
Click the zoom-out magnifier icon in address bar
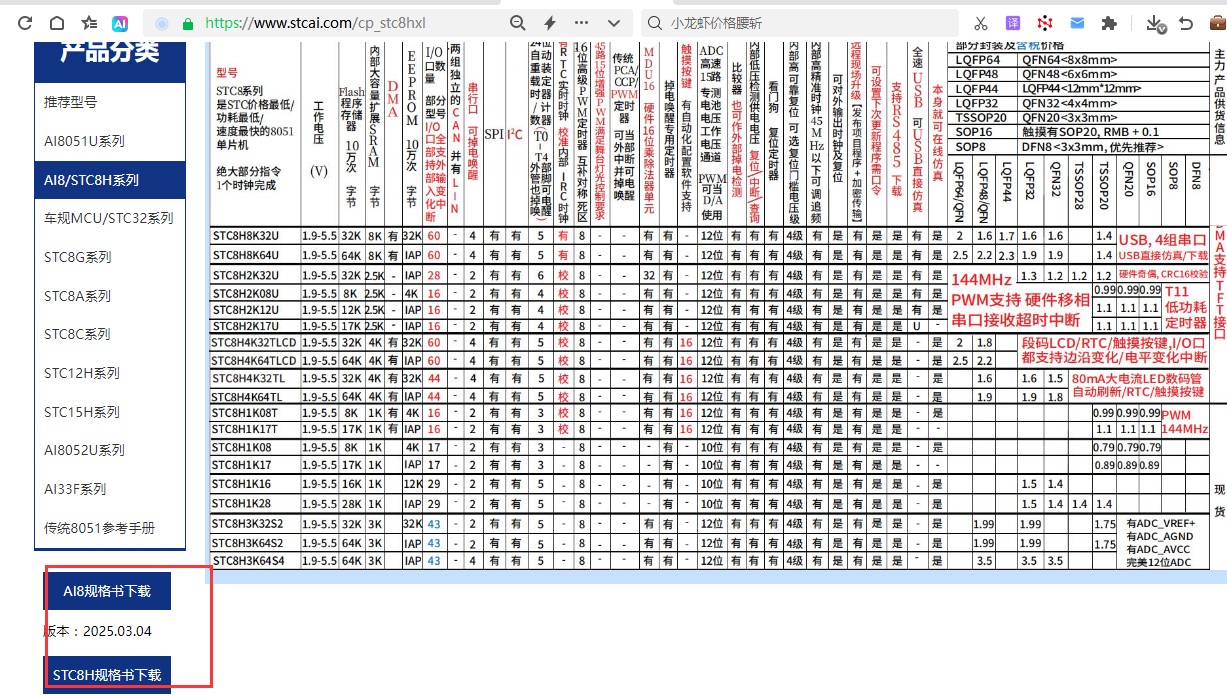(x=517, y=22)
